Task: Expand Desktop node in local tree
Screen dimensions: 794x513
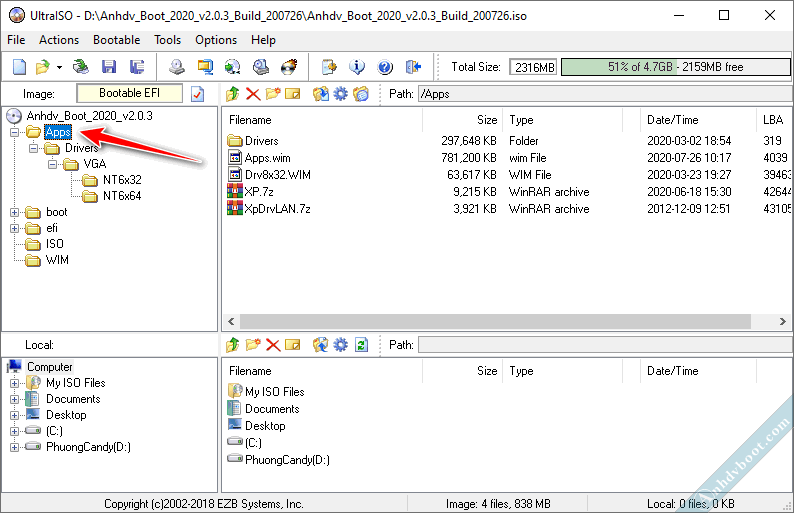Action: point(14,416)
